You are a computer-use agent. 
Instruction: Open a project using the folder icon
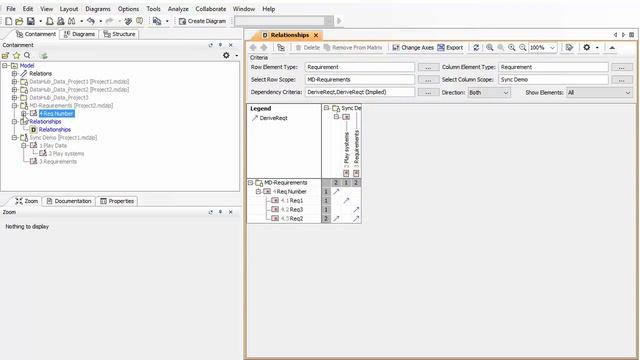coord(19,21)
